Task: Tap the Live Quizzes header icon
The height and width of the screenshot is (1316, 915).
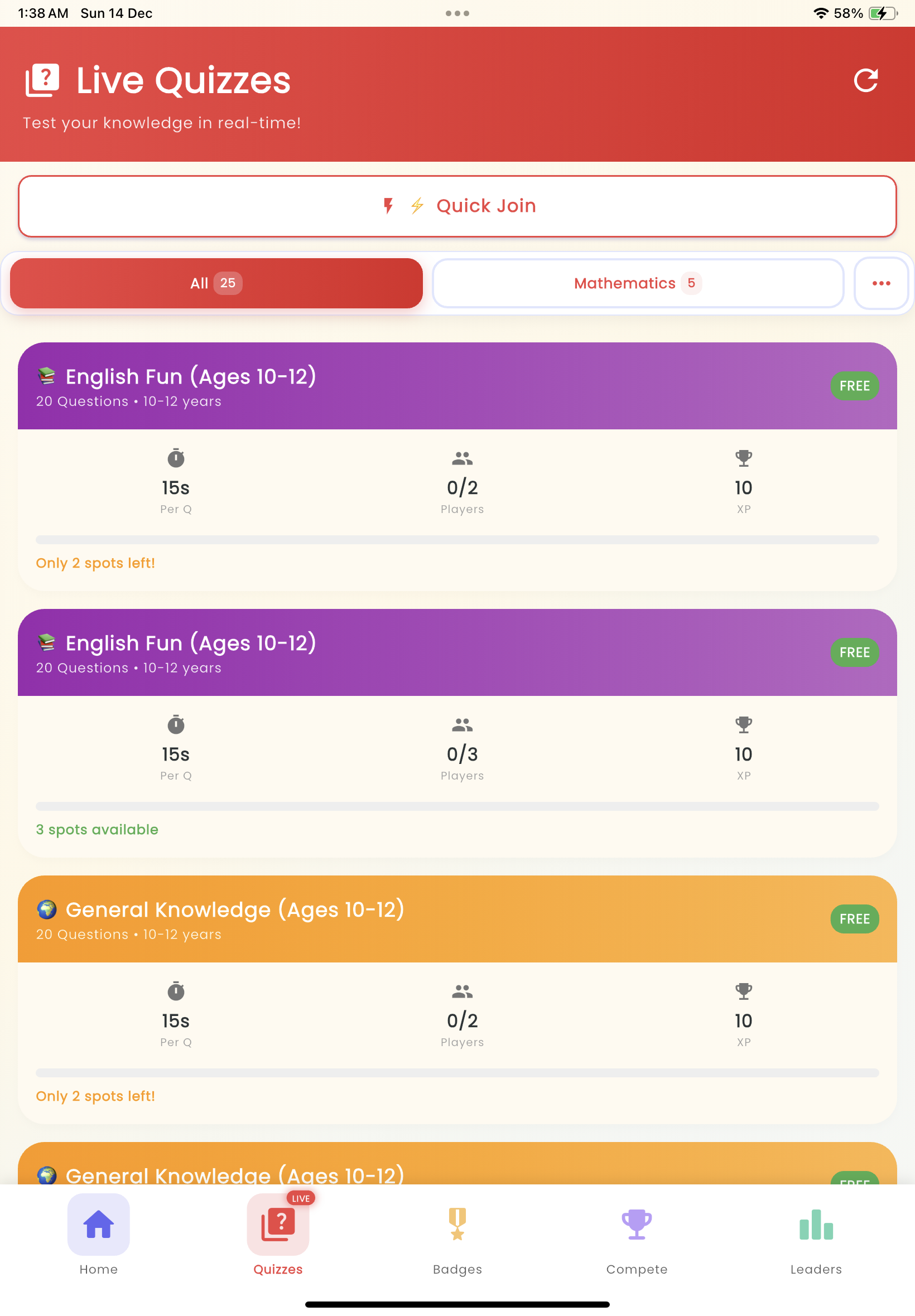Action: 42,80
